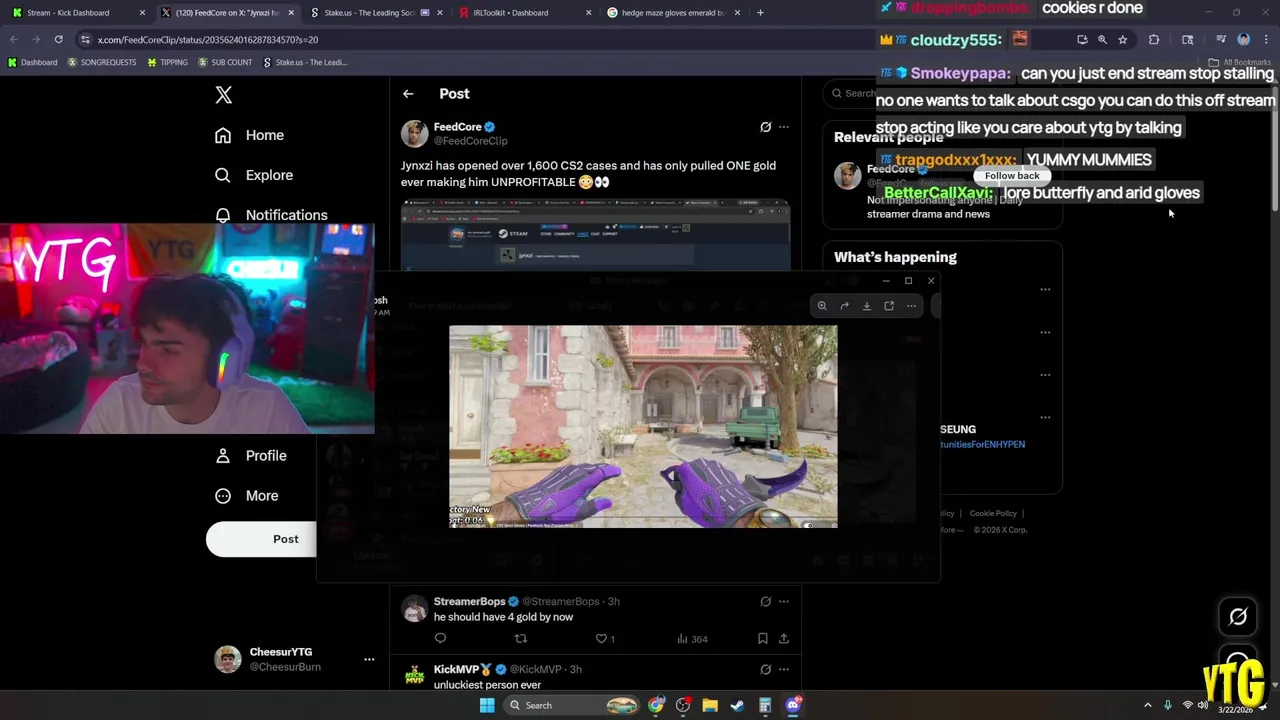
Task: Zoom image in media viewer toolbar
Action: pos(822,306)
